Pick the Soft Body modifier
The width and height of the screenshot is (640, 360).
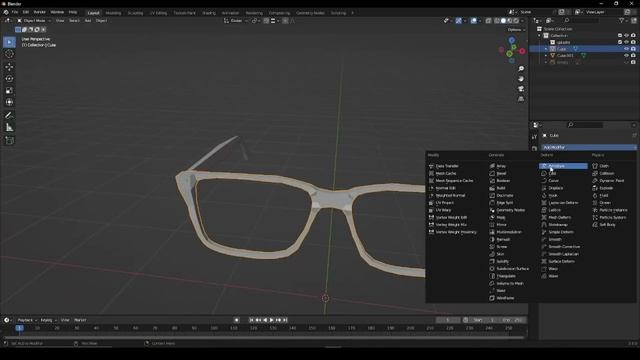607,225
